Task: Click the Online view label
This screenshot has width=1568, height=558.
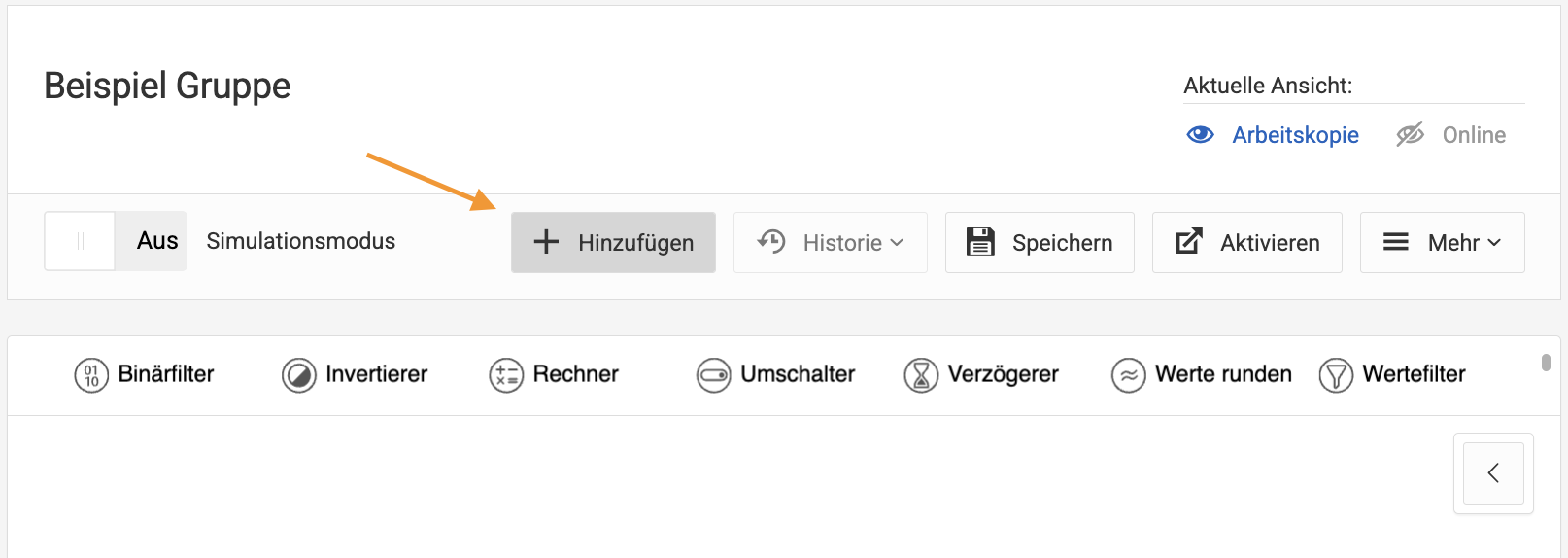Action: coord(1474,135)
